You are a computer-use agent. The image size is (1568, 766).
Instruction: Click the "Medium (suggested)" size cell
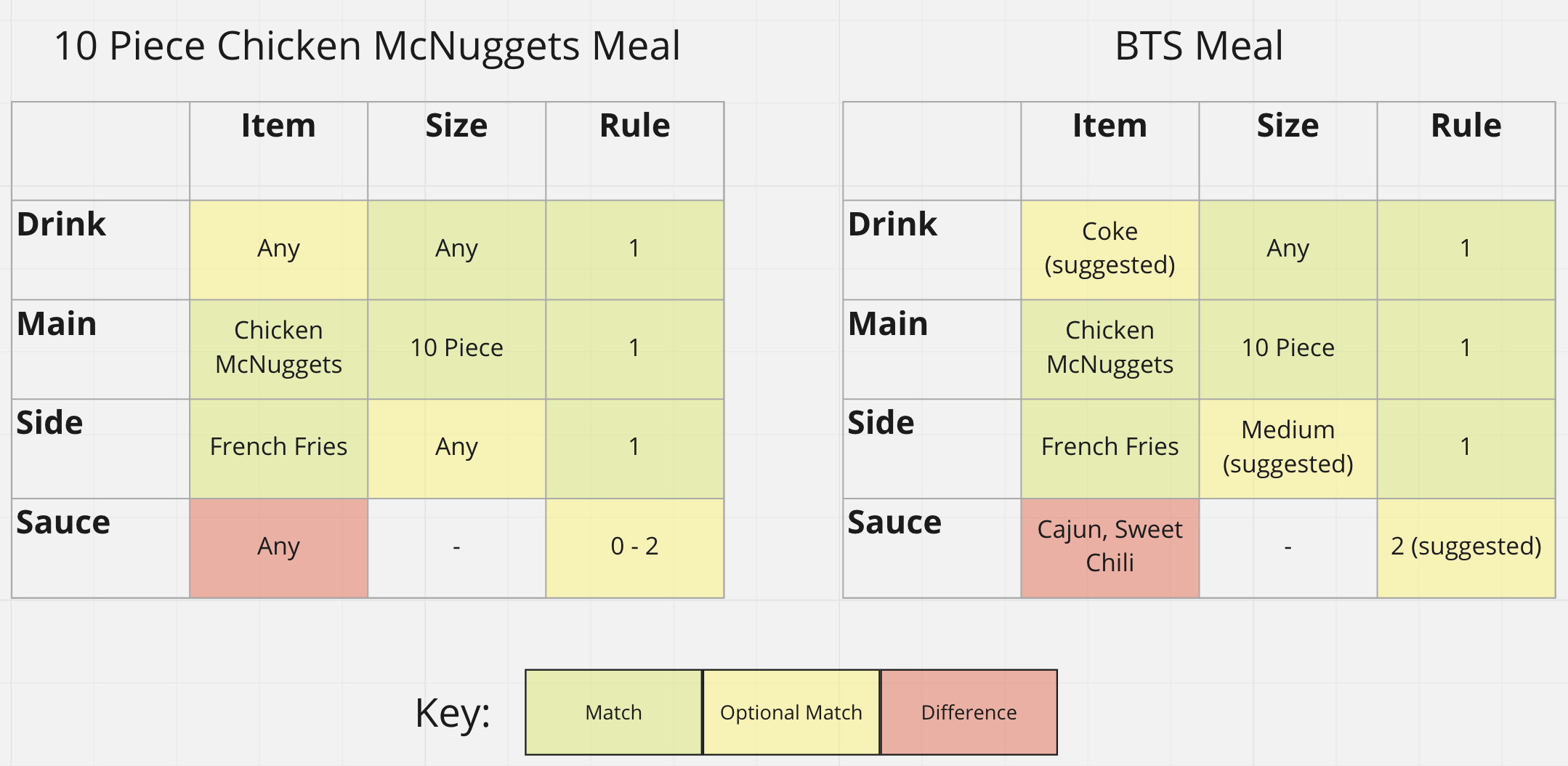pos(1288,447)
